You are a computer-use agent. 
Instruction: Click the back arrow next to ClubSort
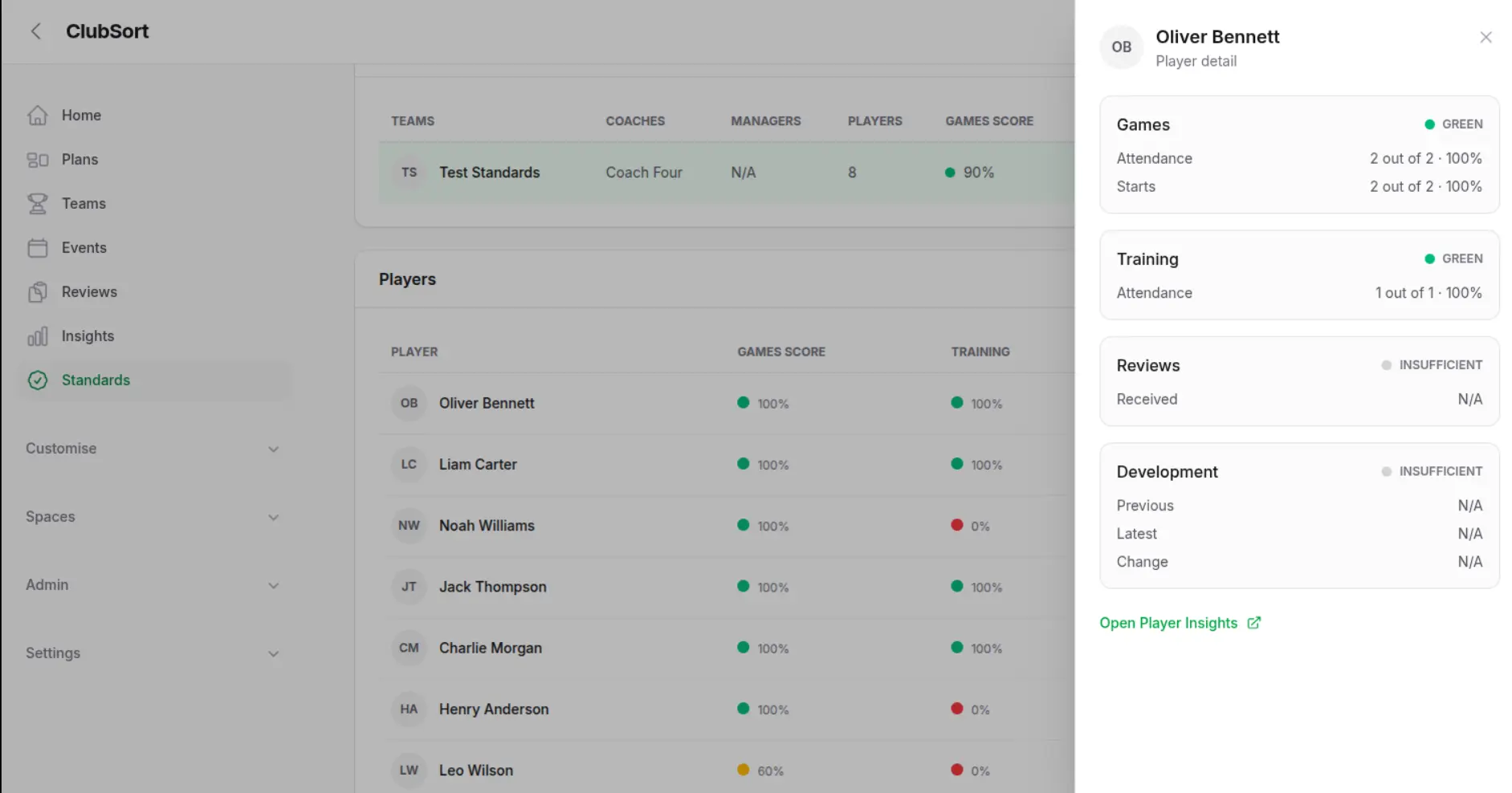tap(35, 31)
